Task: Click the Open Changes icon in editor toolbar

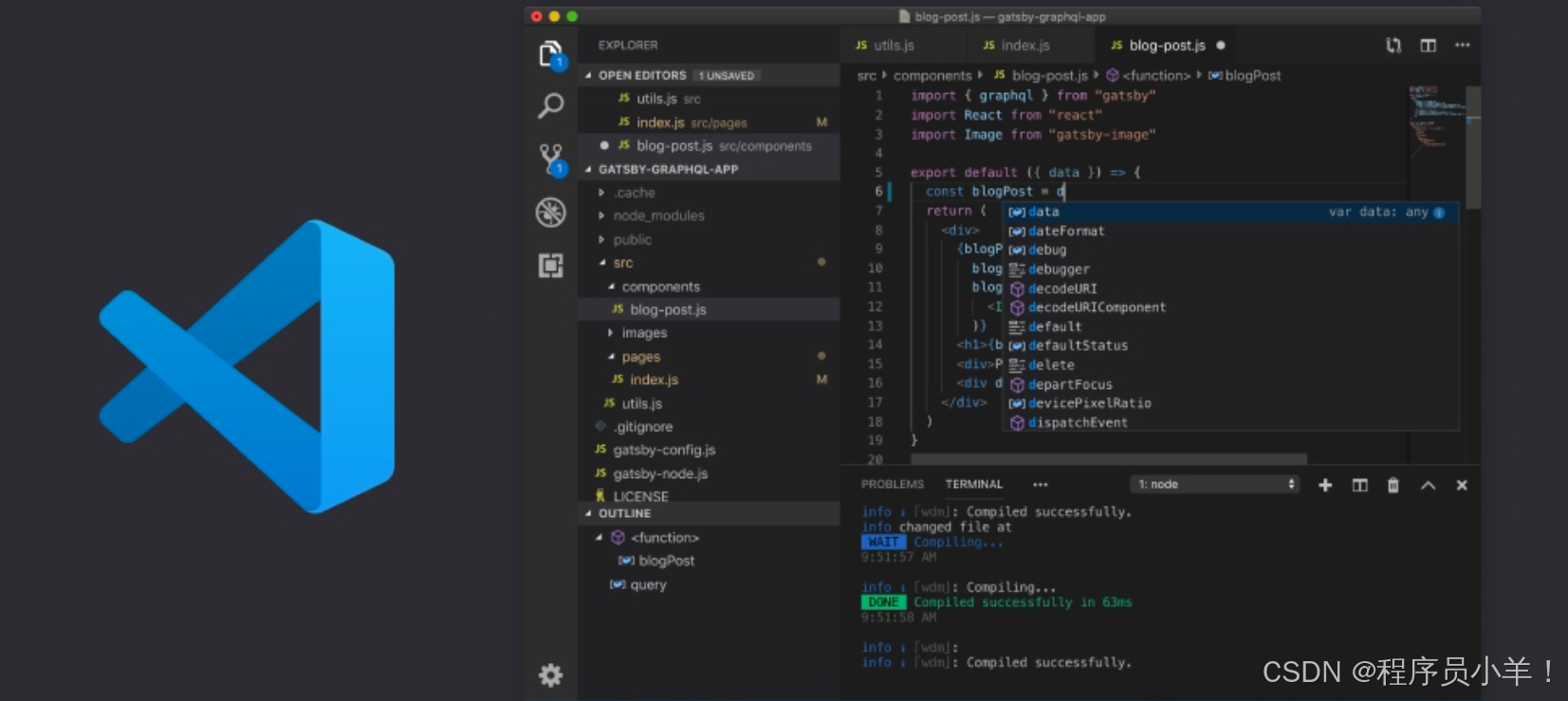Action: [1393, 46]
